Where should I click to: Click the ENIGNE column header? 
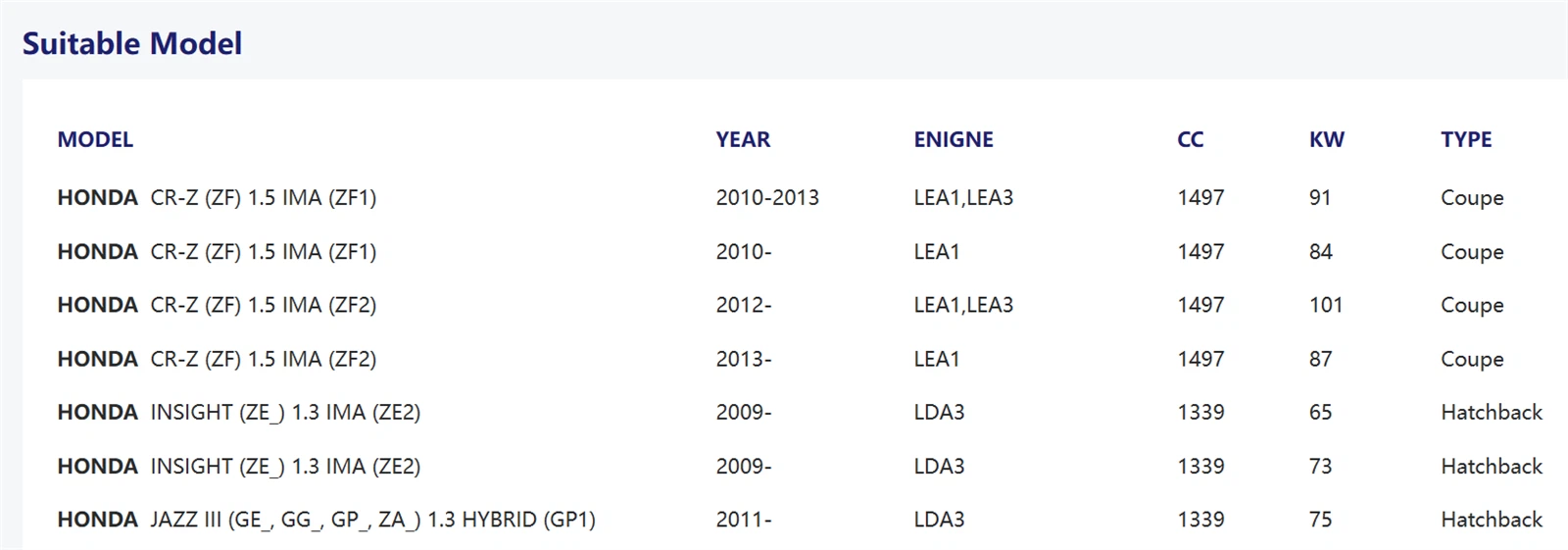954,139
